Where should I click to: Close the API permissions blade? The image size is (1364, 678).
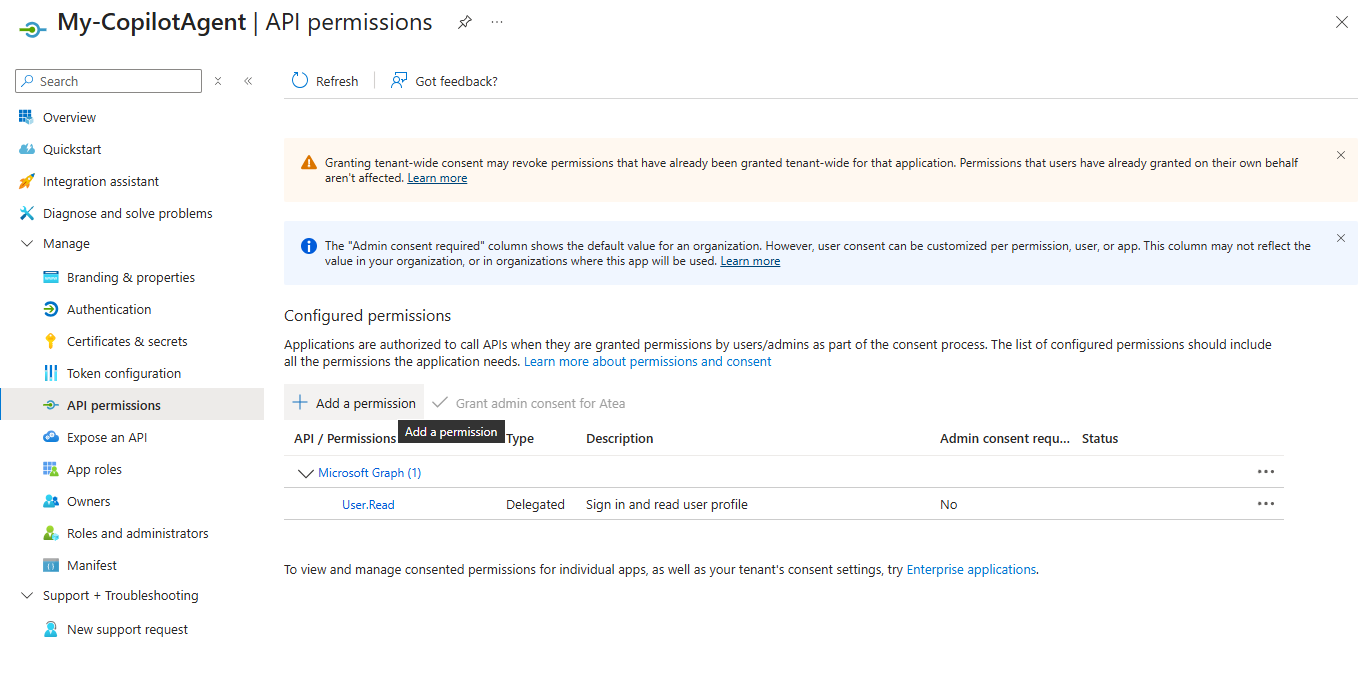[x=1342, y=22]
